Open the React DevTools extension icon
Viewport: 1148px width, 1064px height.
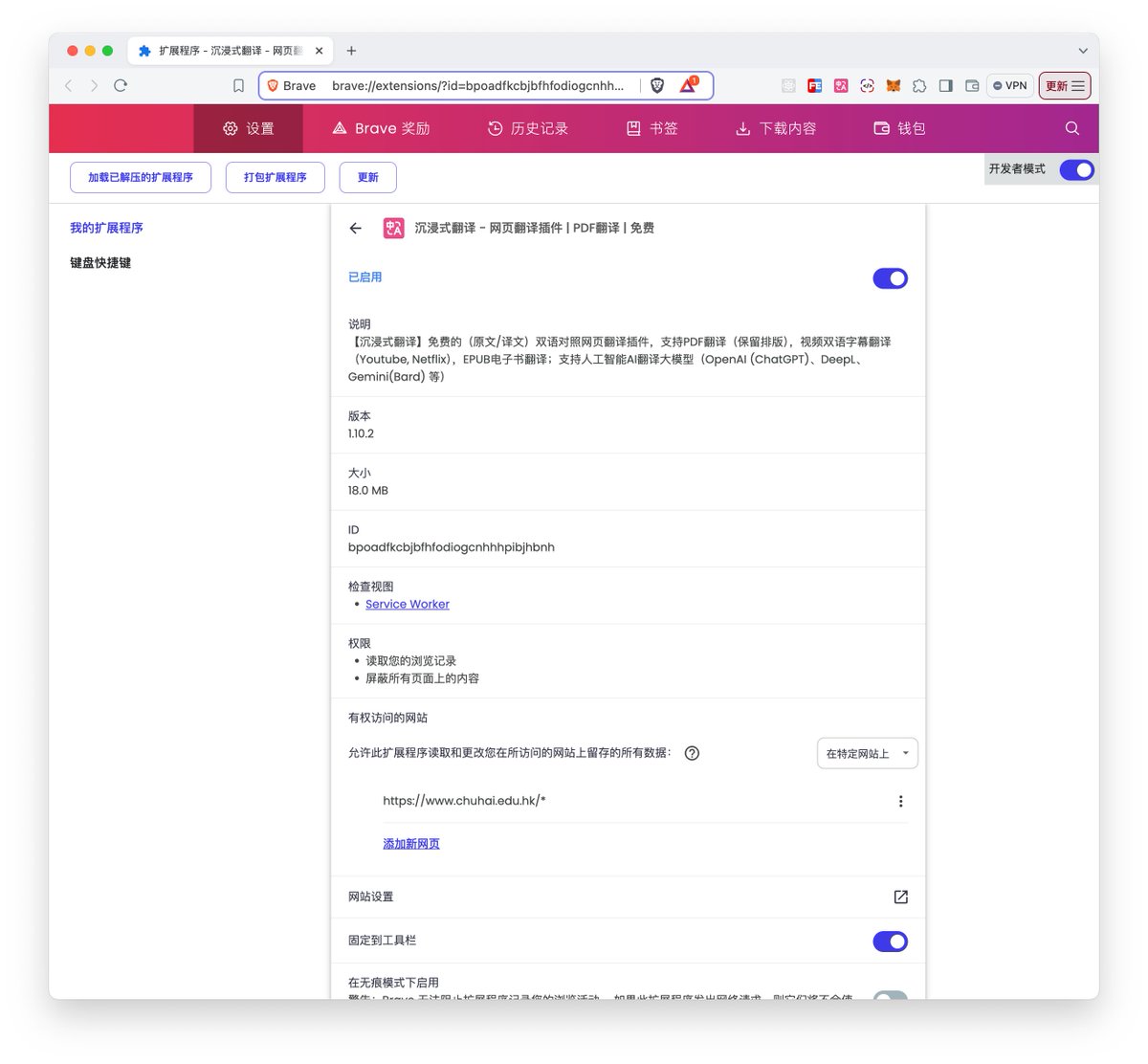[x=788, y=86]
